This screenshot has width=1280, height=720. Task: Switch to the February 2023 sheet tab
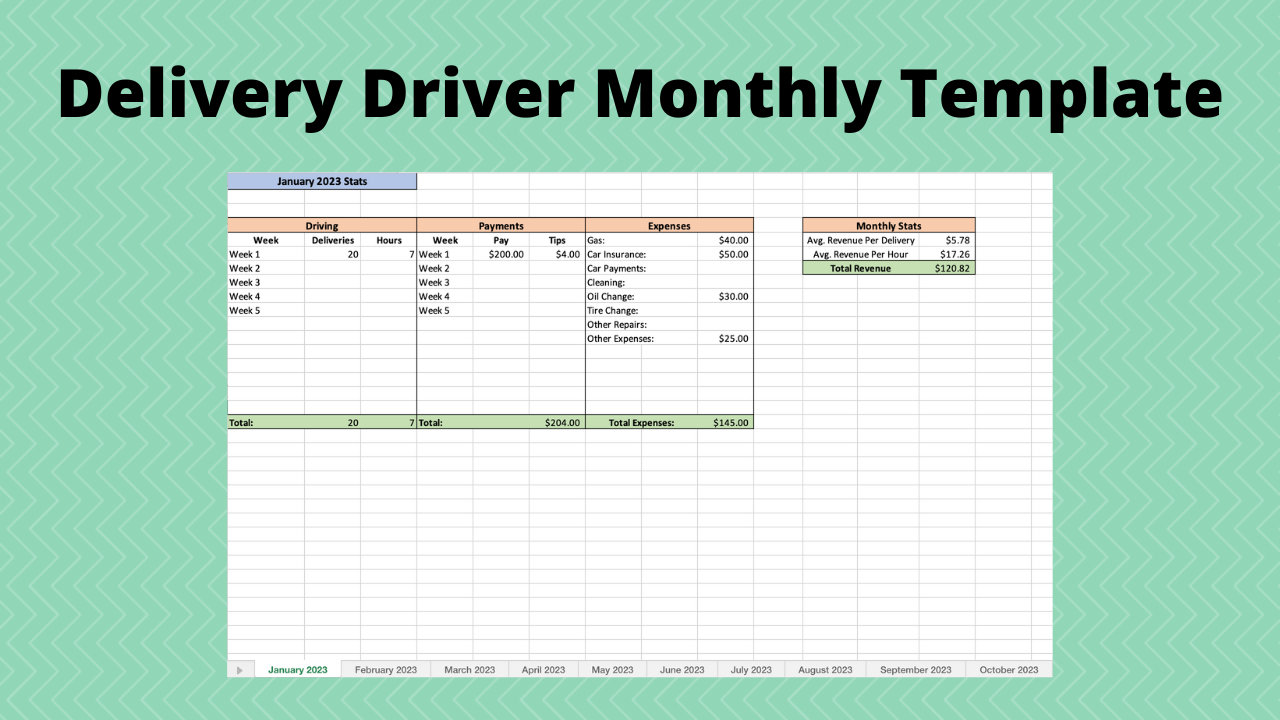point(385,669)
